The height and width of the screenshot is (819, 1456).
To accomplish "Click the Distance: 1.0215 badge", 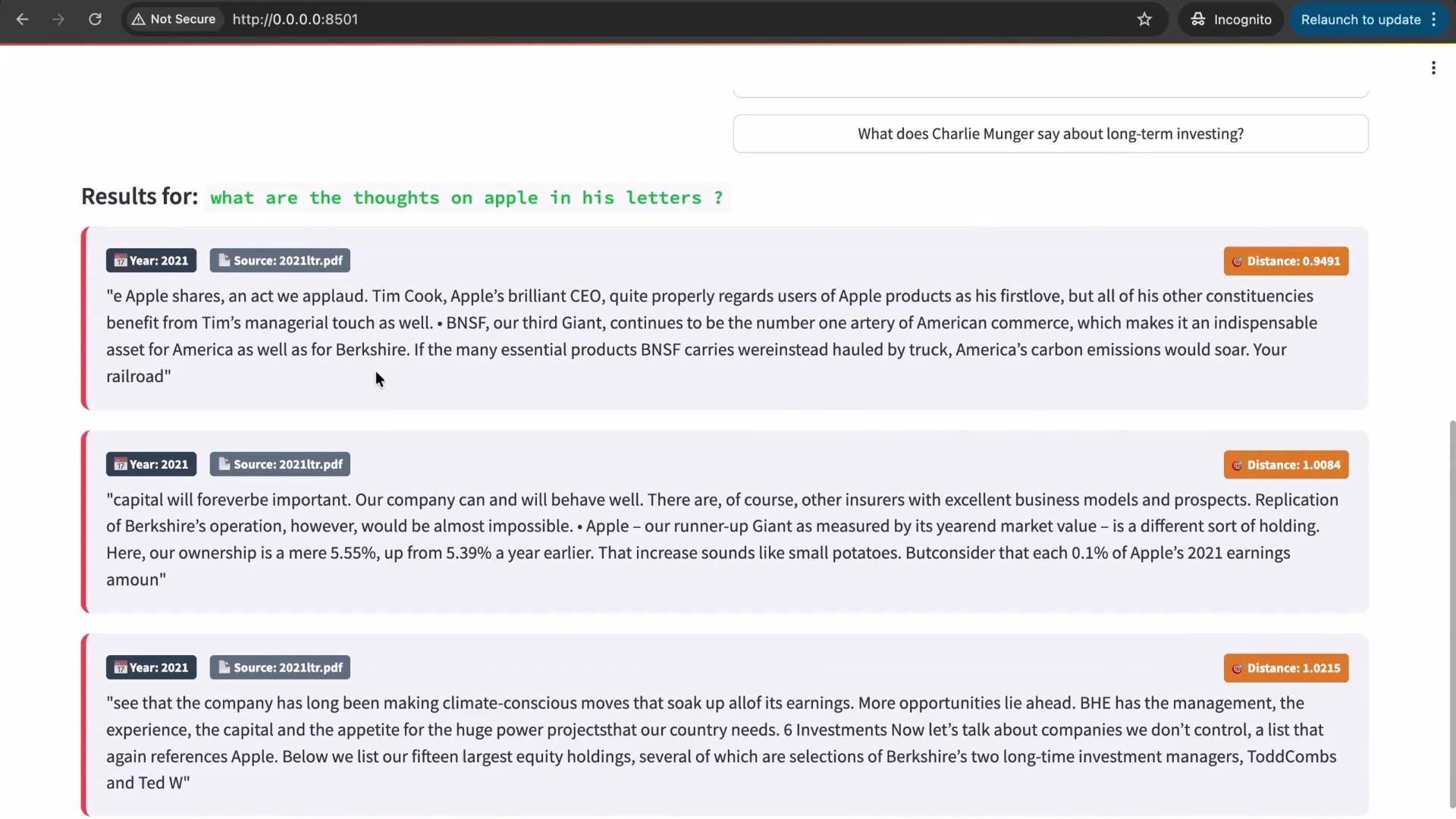I will [x=1286, y=668].
